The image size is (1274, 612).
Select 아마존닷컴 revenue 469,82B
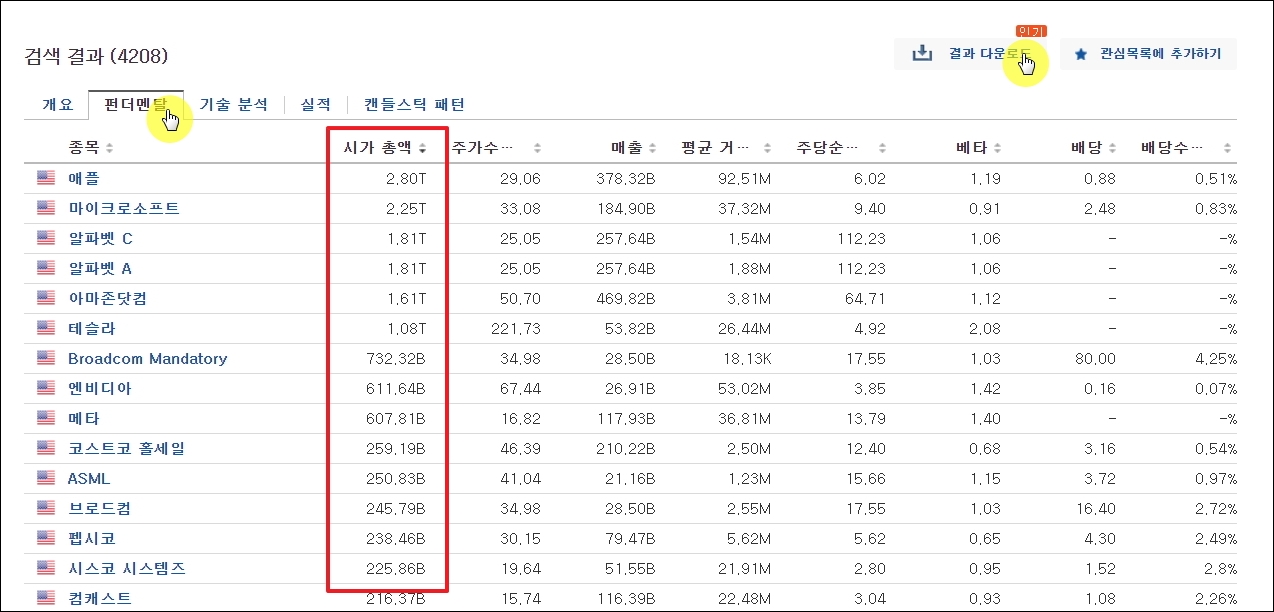625,298
